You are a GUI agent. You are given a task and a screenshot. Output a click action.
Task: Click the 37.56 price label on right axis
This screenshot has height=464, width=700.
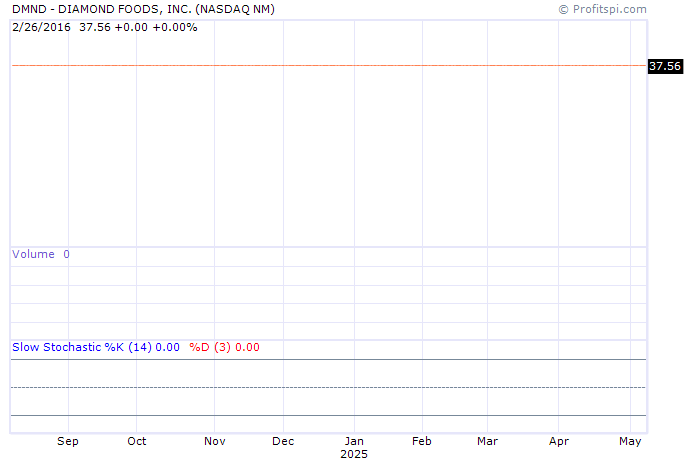click(665, 66)
